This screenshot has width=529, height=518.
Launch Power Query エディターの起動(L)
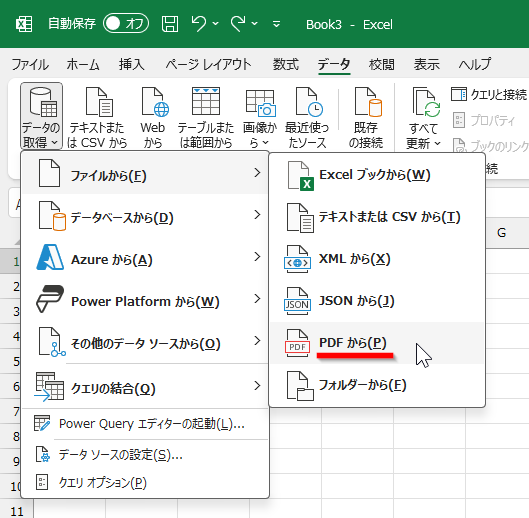[x=145, y=424]
